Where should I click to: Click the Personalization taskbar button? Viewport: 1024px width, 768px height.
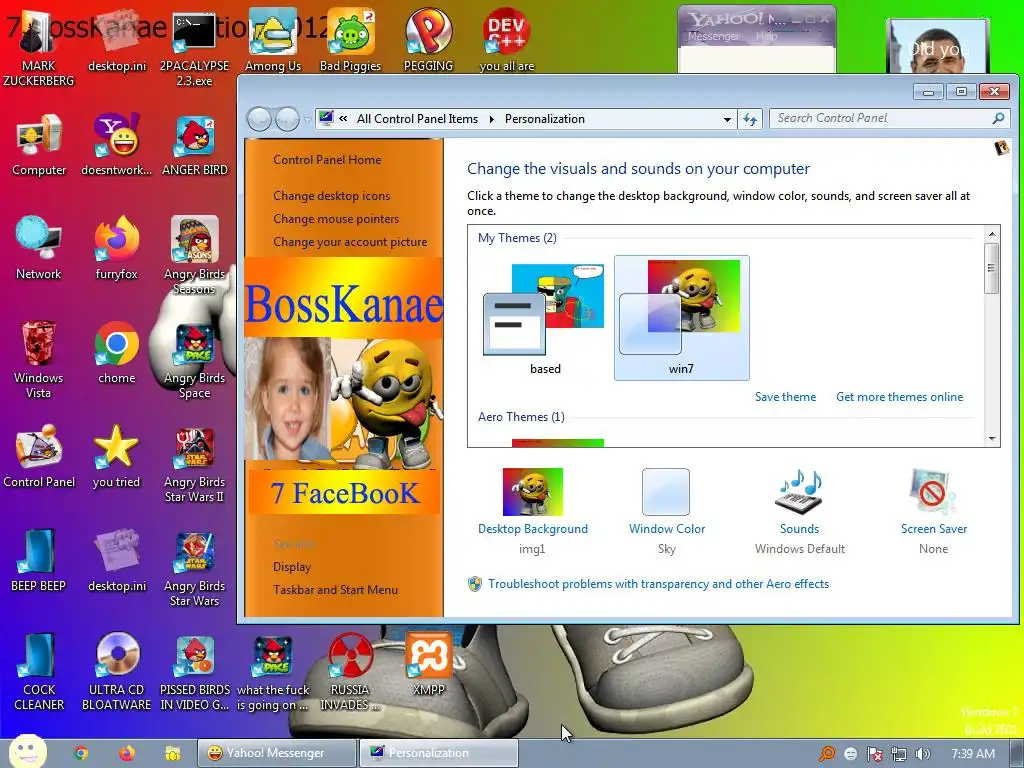point(439,753)
